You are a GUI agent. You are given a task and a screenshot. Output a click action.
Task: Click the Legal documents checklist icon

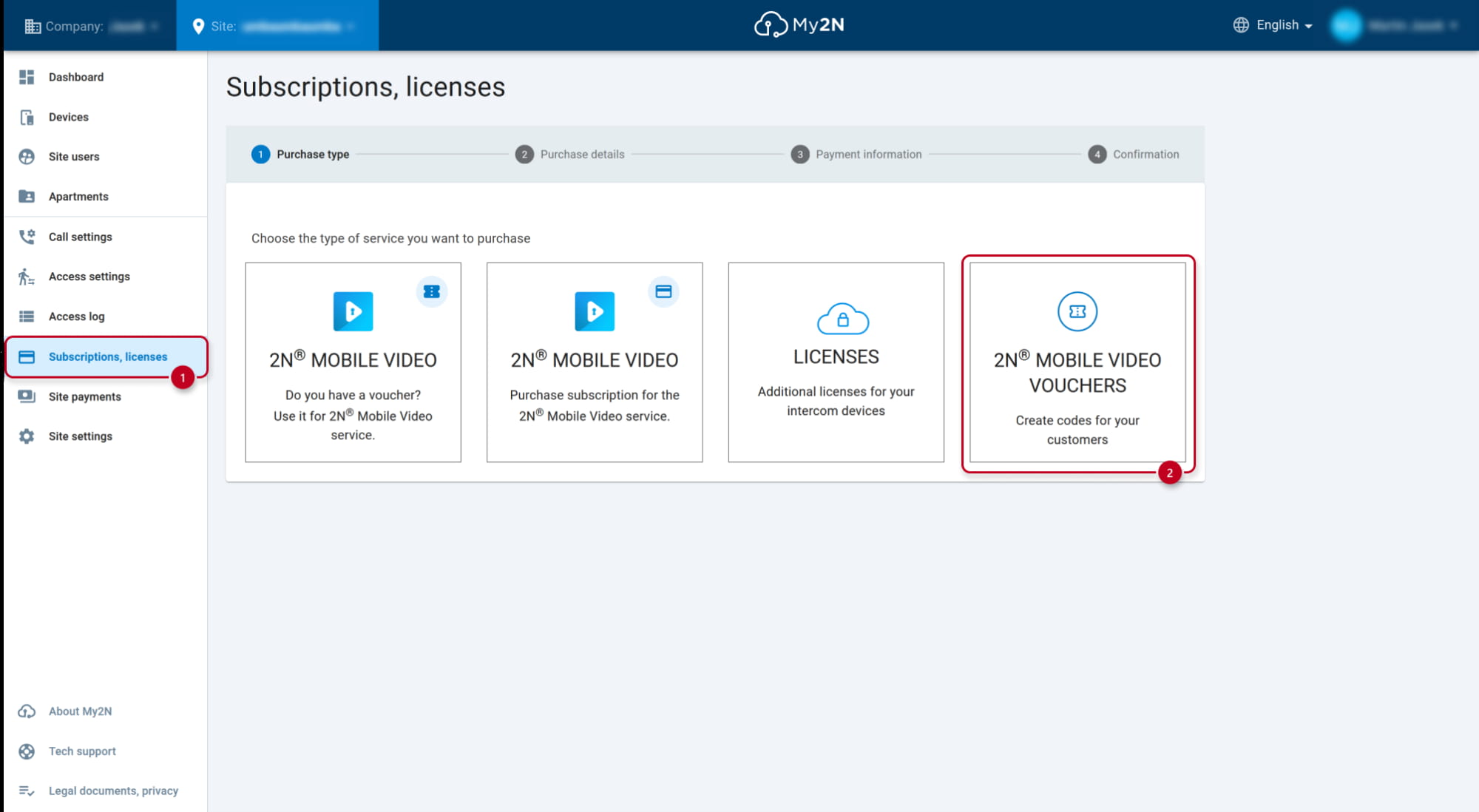pyautogui.click(x=27, y=791)
